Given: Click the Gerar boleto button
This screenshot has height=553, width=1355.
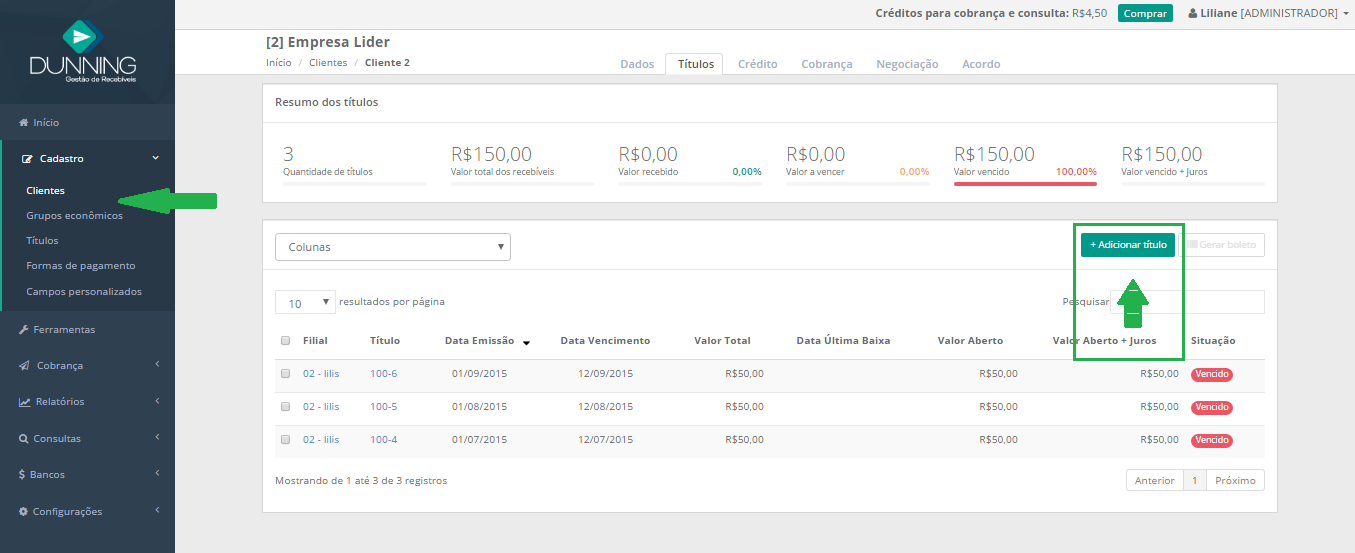Looking at the screenshot, I should [1222, 245].
